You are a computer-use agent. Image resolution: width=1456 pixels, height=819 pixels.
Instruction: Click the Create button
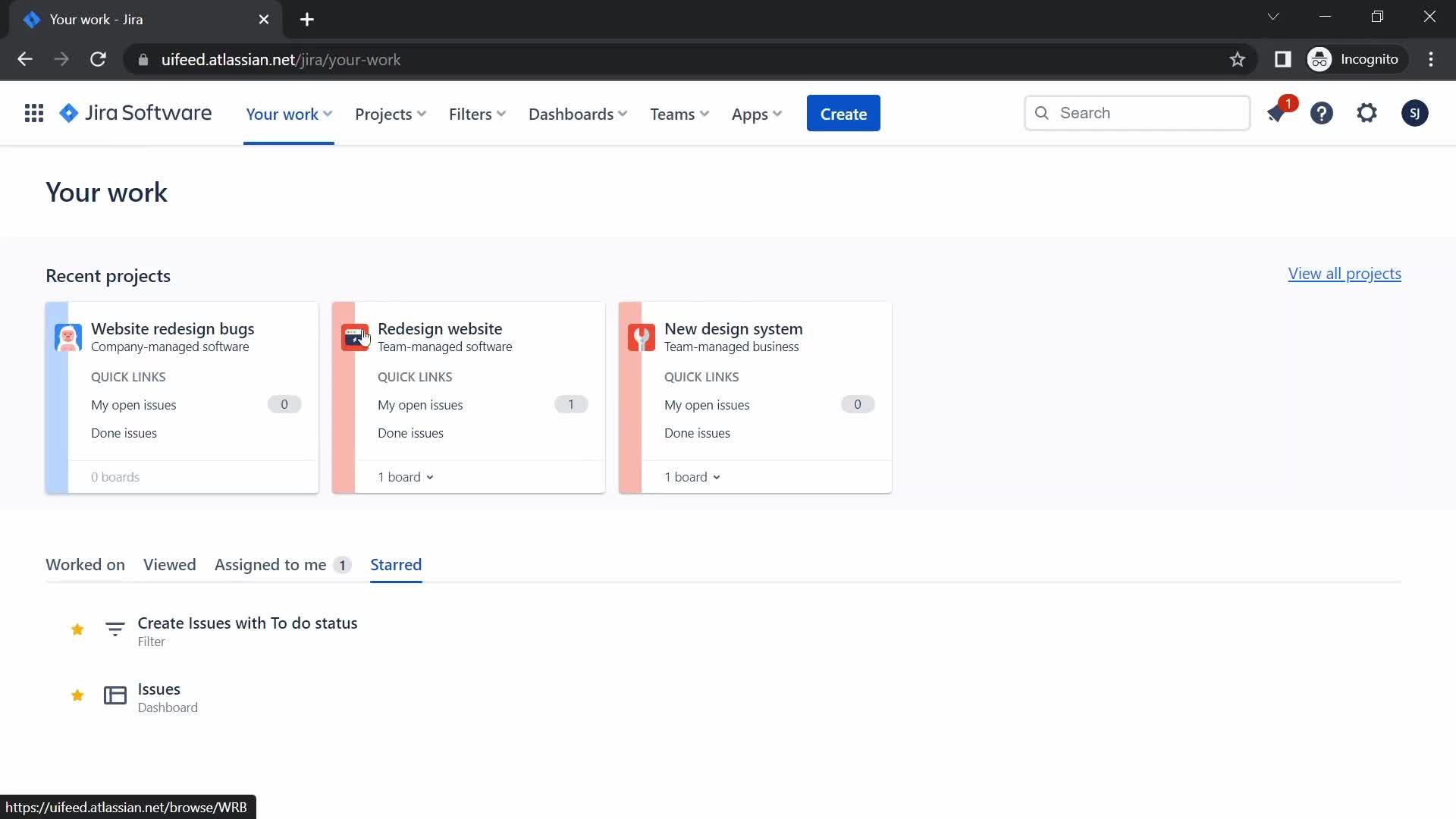pos(843,113)
